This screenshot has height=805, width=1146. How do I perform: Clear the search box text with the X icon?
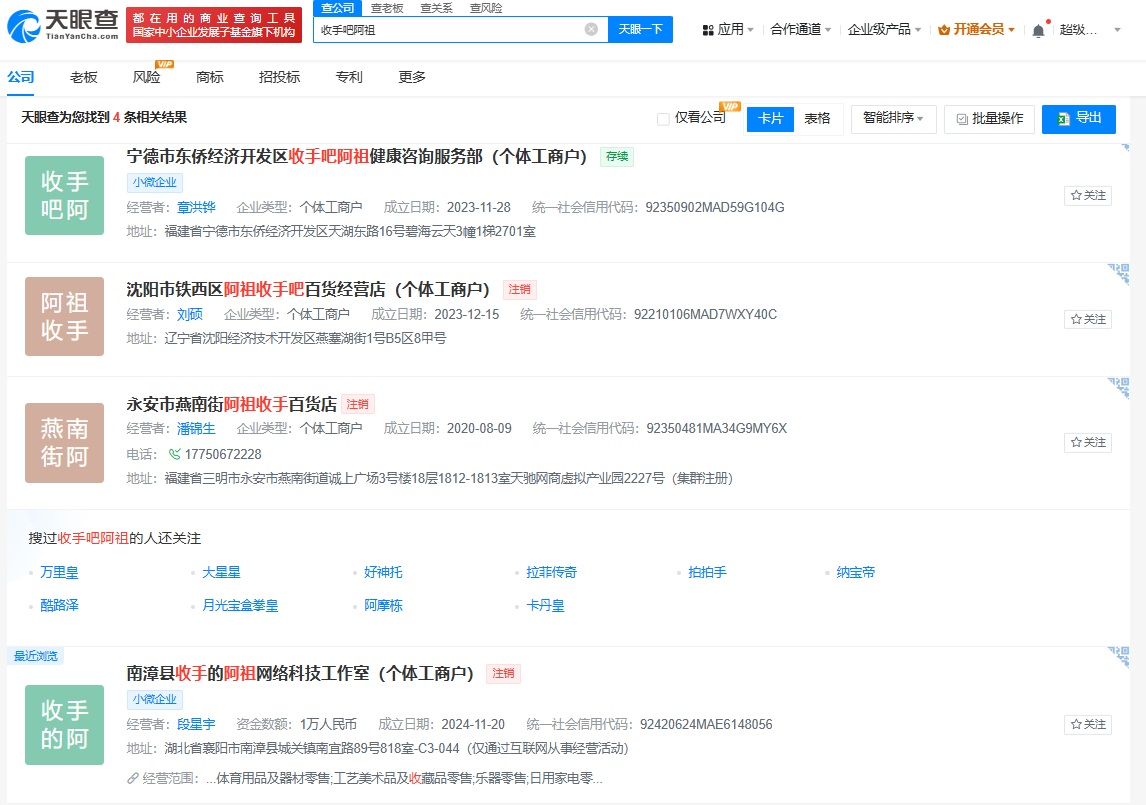coord(591,29)
